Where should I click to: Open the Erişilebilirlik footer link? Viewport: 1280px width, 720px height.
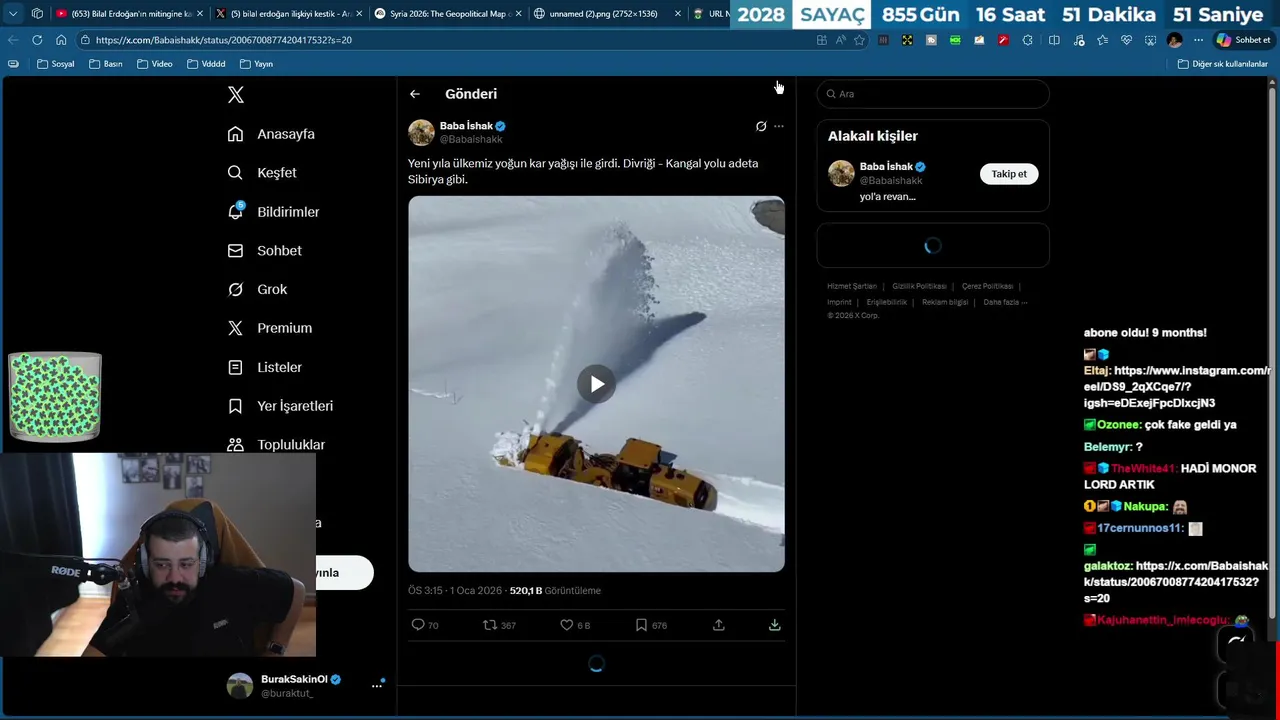click(887, 302)
